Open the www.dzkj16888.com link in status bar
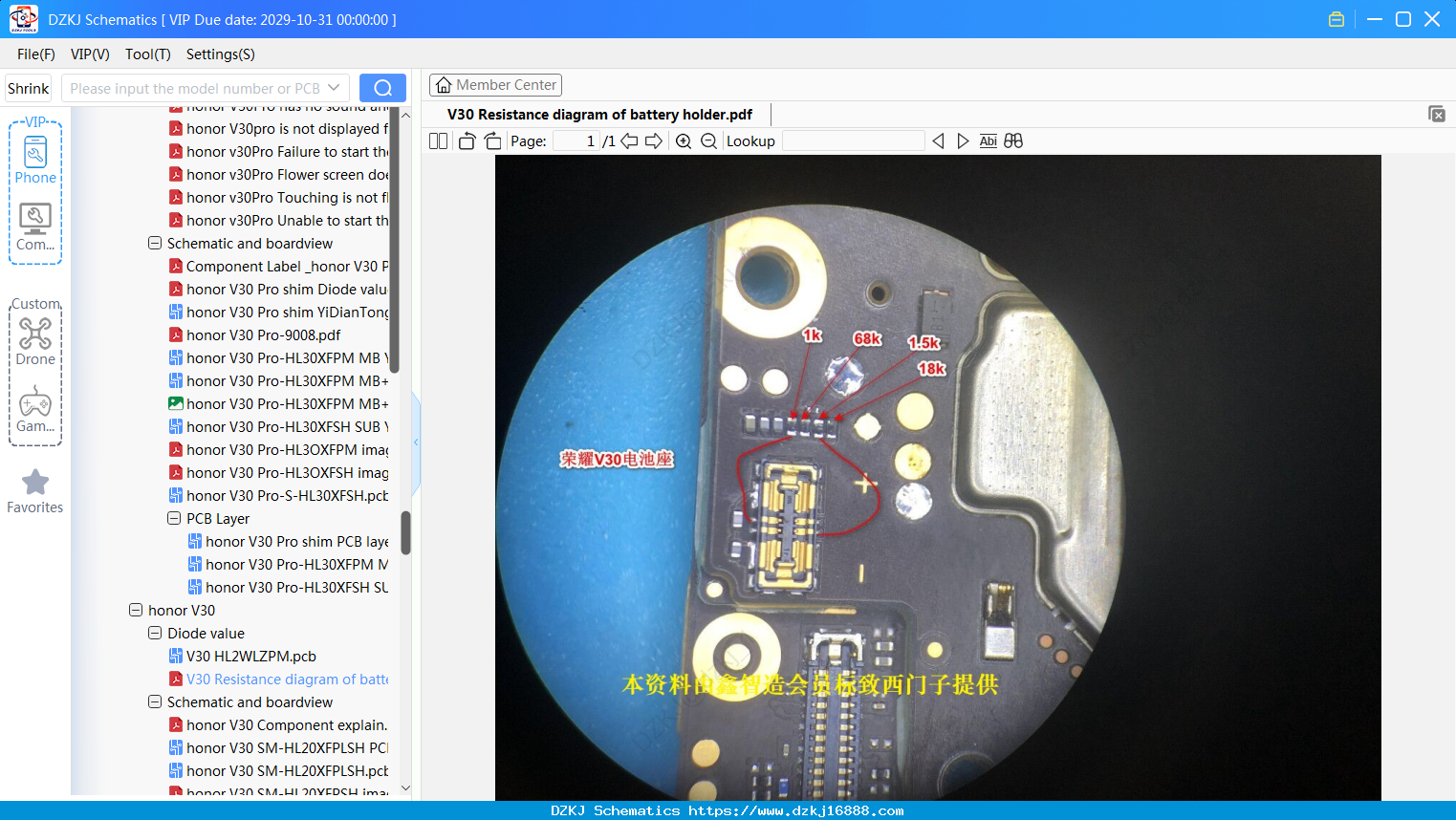The image size is (1456, 820). tap(796, 810)
